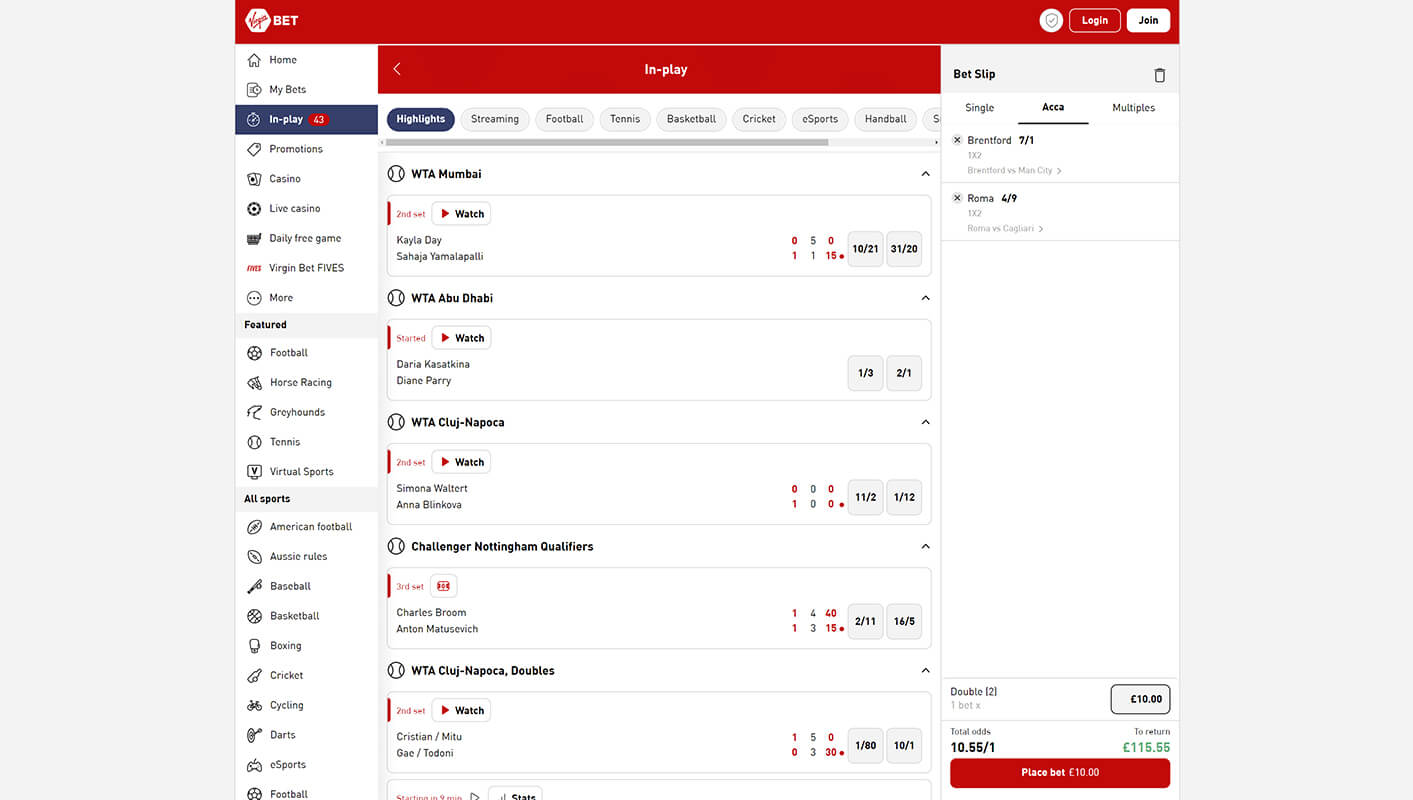
Task: Select the Highlights filter chip
Action: 421,120
